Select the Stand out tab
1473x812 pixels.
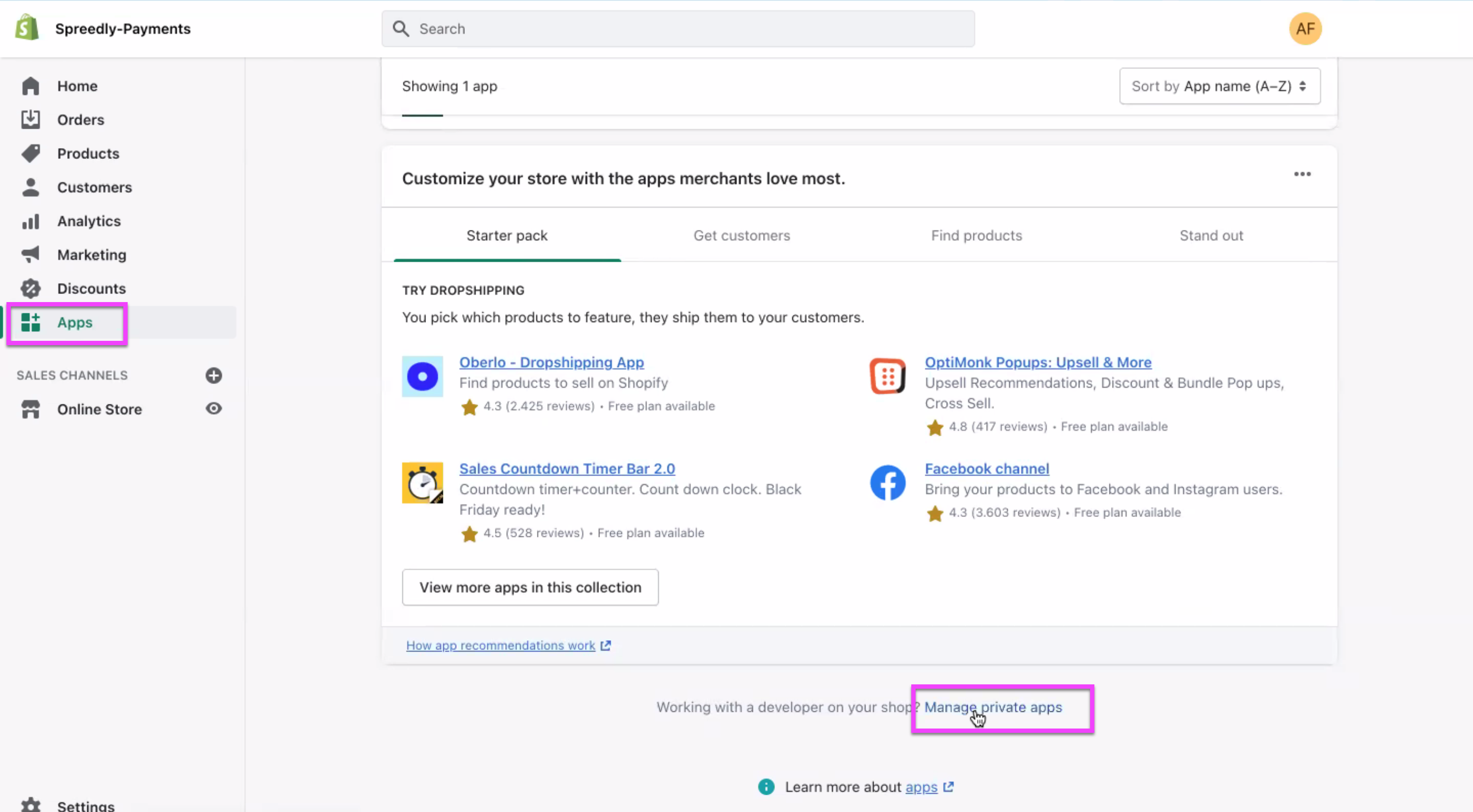(x=1211, y=236)
